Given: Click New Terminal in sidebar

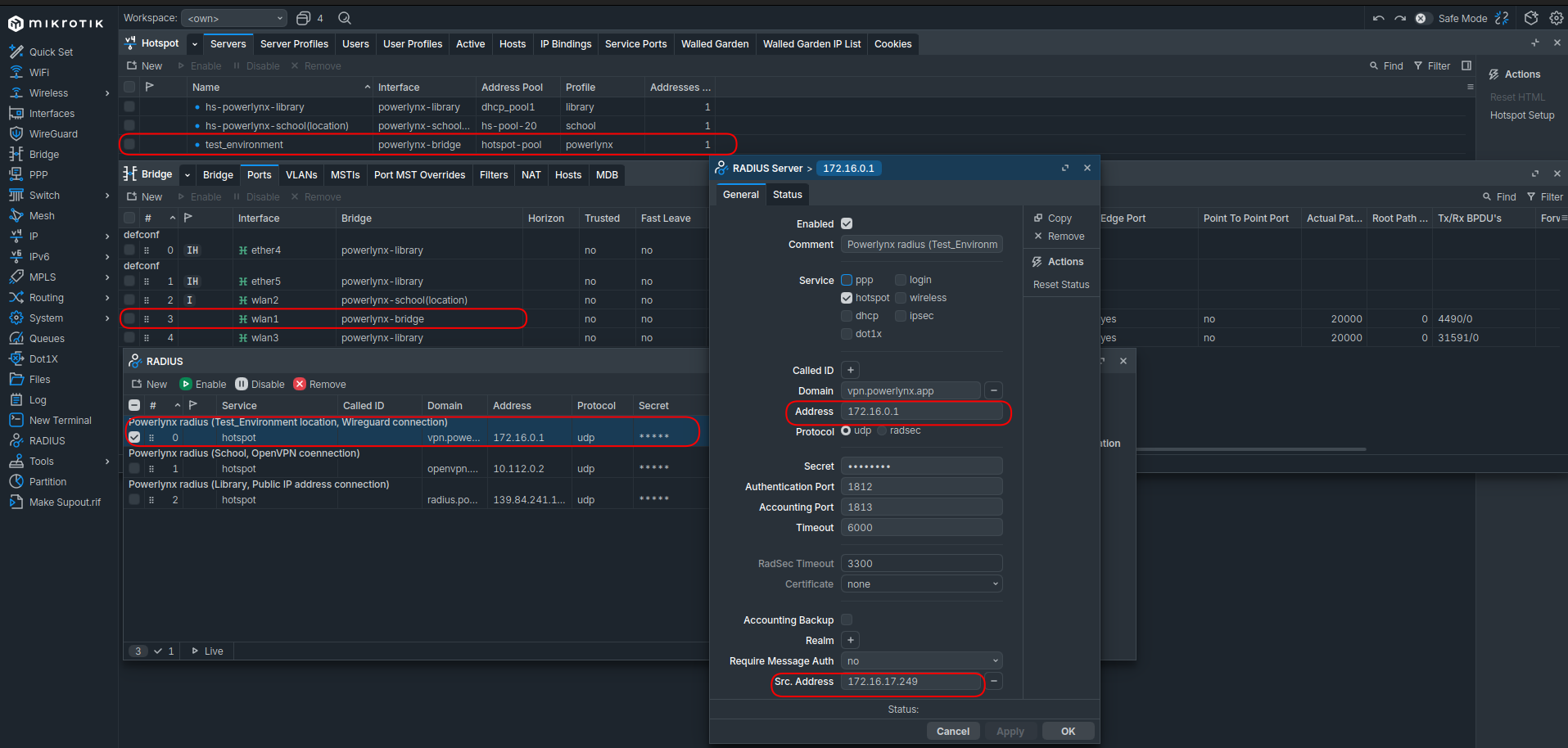Looking at the screenshot, I should pyautogui.click(x=60, y=421).
